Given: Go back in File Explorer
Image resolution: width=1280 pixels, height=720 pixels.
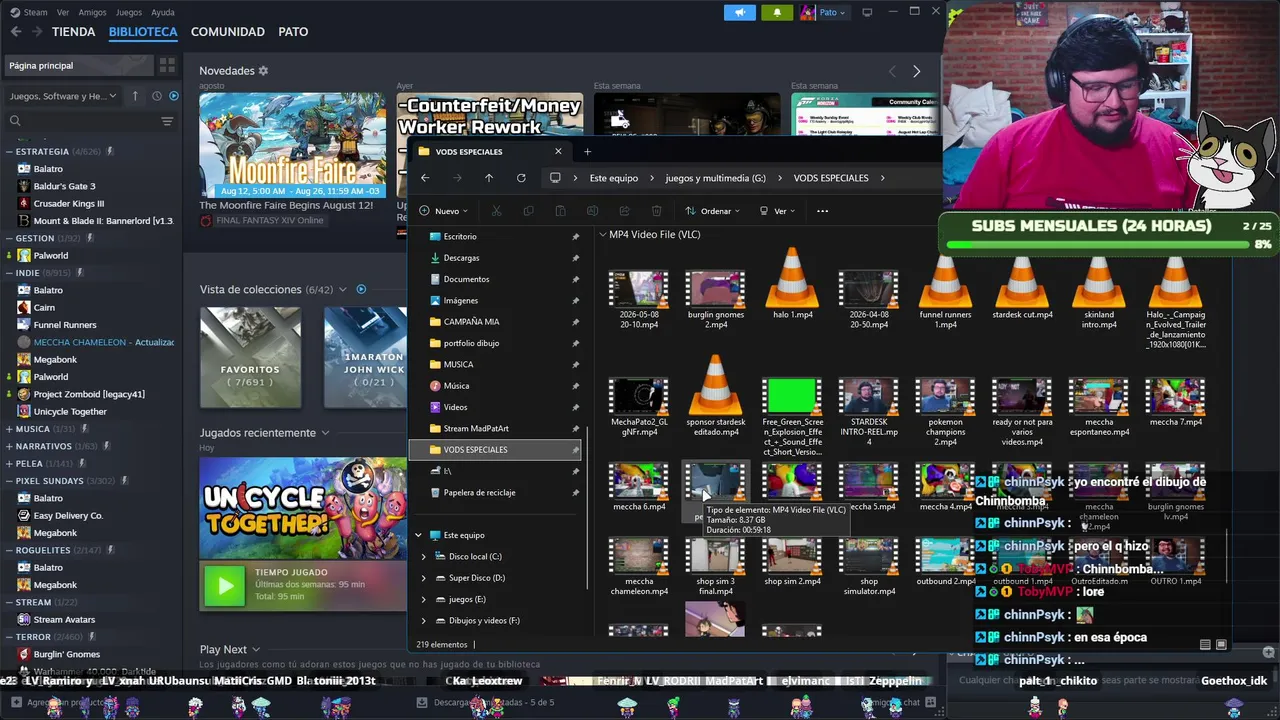Looking at the screenshot, I should (425, 178).
